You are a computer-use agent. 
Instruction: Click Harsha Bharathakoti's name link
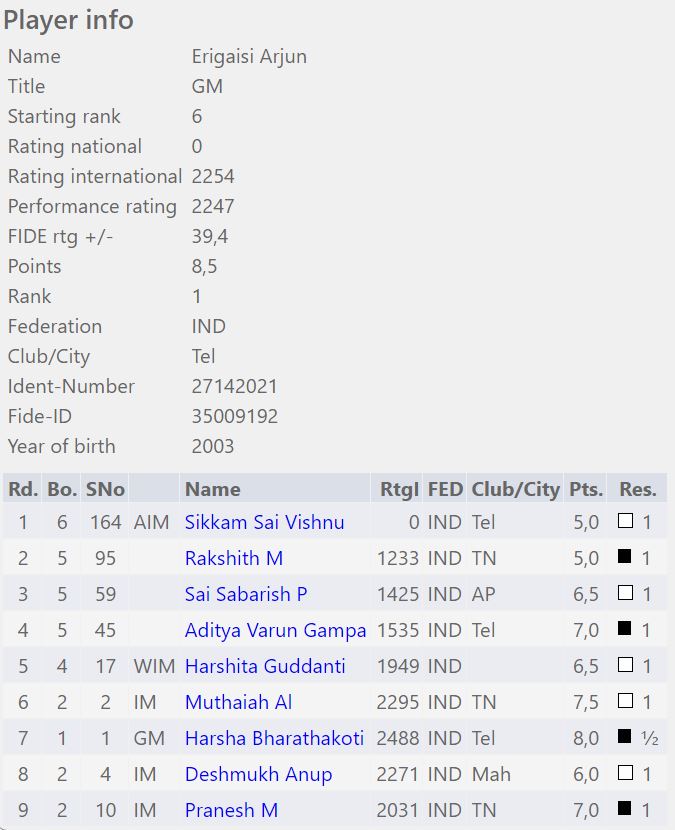274,738
